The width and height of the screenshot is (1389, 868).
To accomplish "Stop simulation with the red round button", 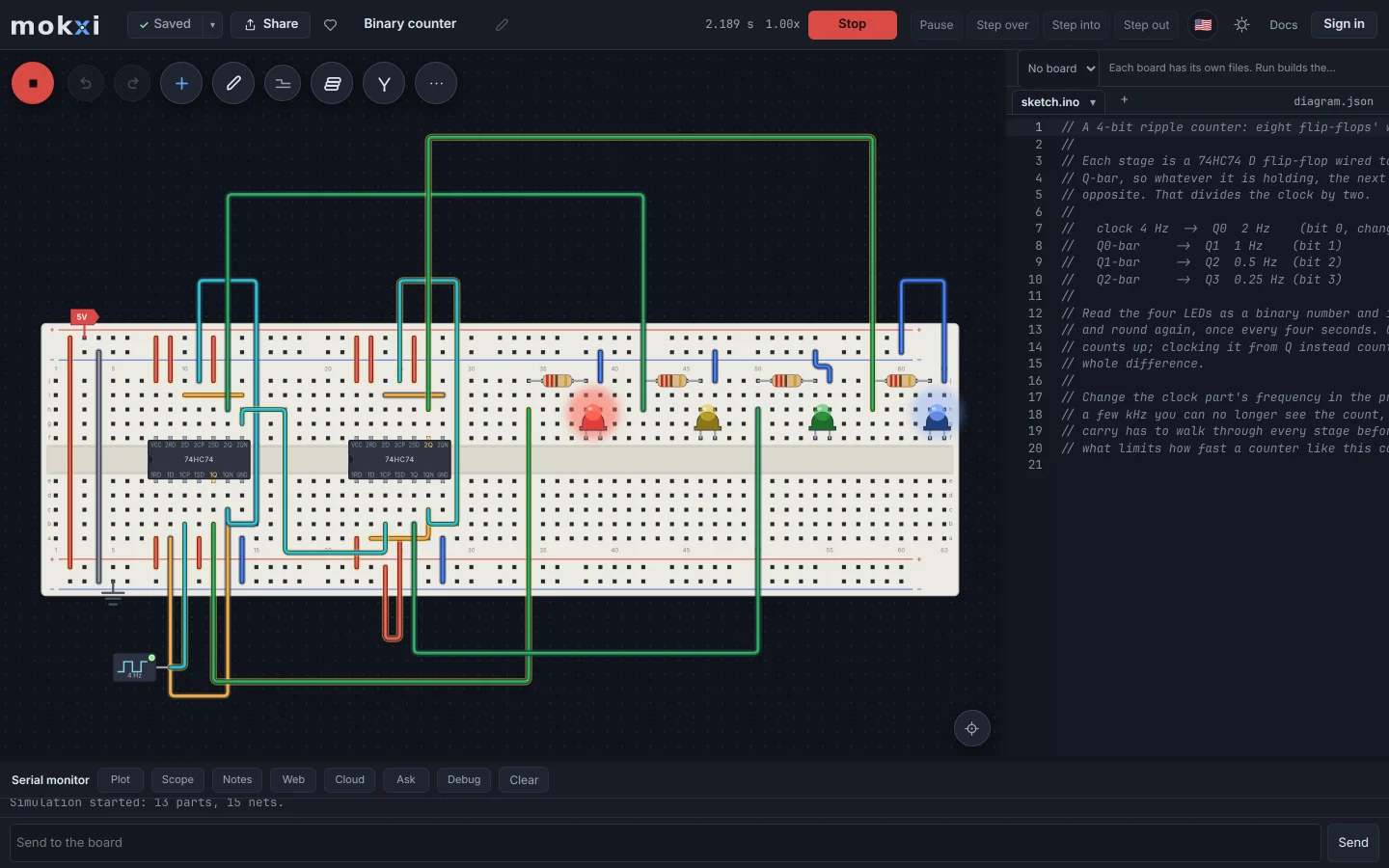I will click(x=33, y=83).
